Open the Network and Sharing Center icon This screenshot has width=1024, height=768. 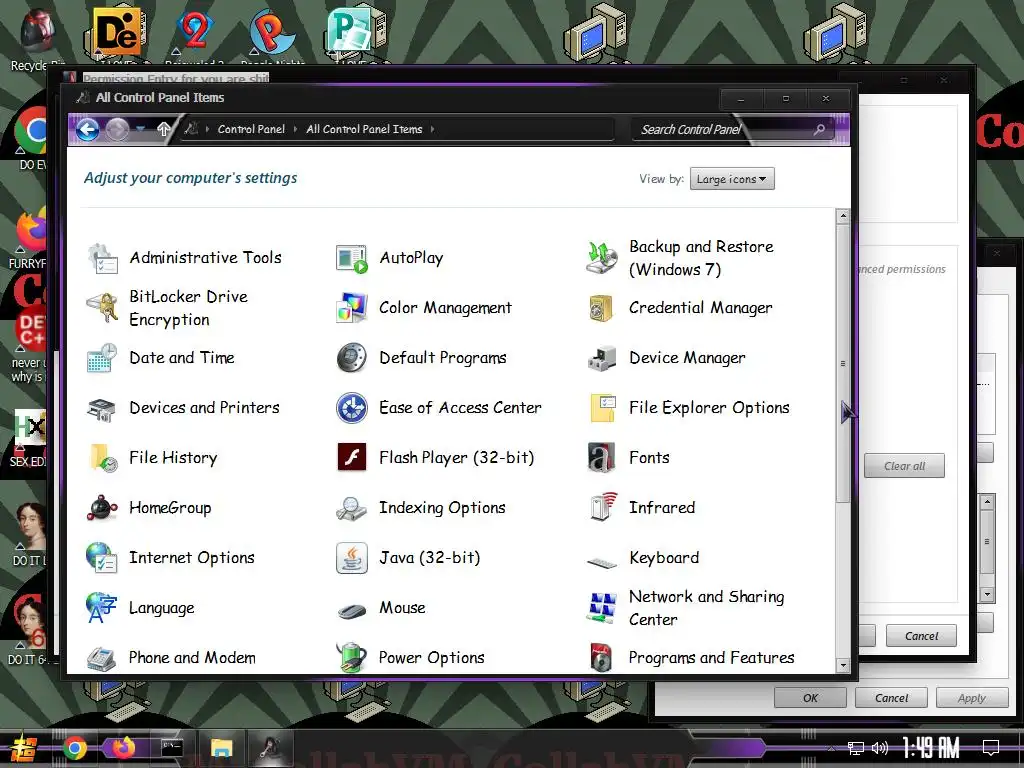(x=601, y=608)
